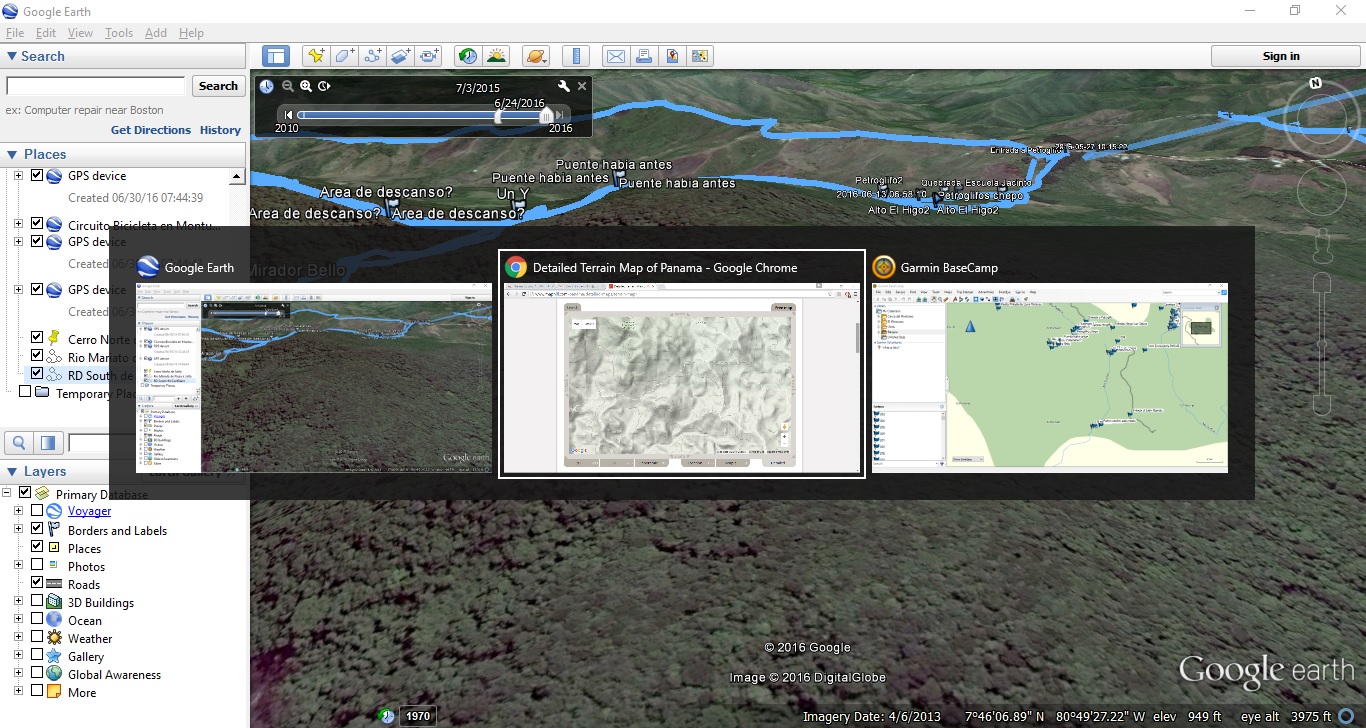Screen dimensions: 1366x728
Task: Zoom out the time slider range
Action: point(288,86)
